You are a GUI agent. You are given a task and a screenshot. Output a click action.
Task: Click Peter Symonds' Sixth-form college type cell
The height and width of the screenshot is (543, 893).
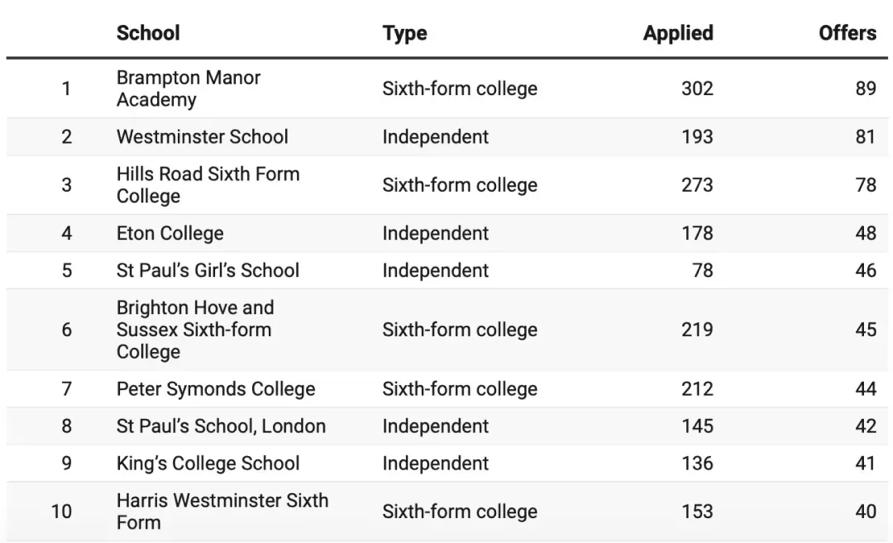point(459,389)
